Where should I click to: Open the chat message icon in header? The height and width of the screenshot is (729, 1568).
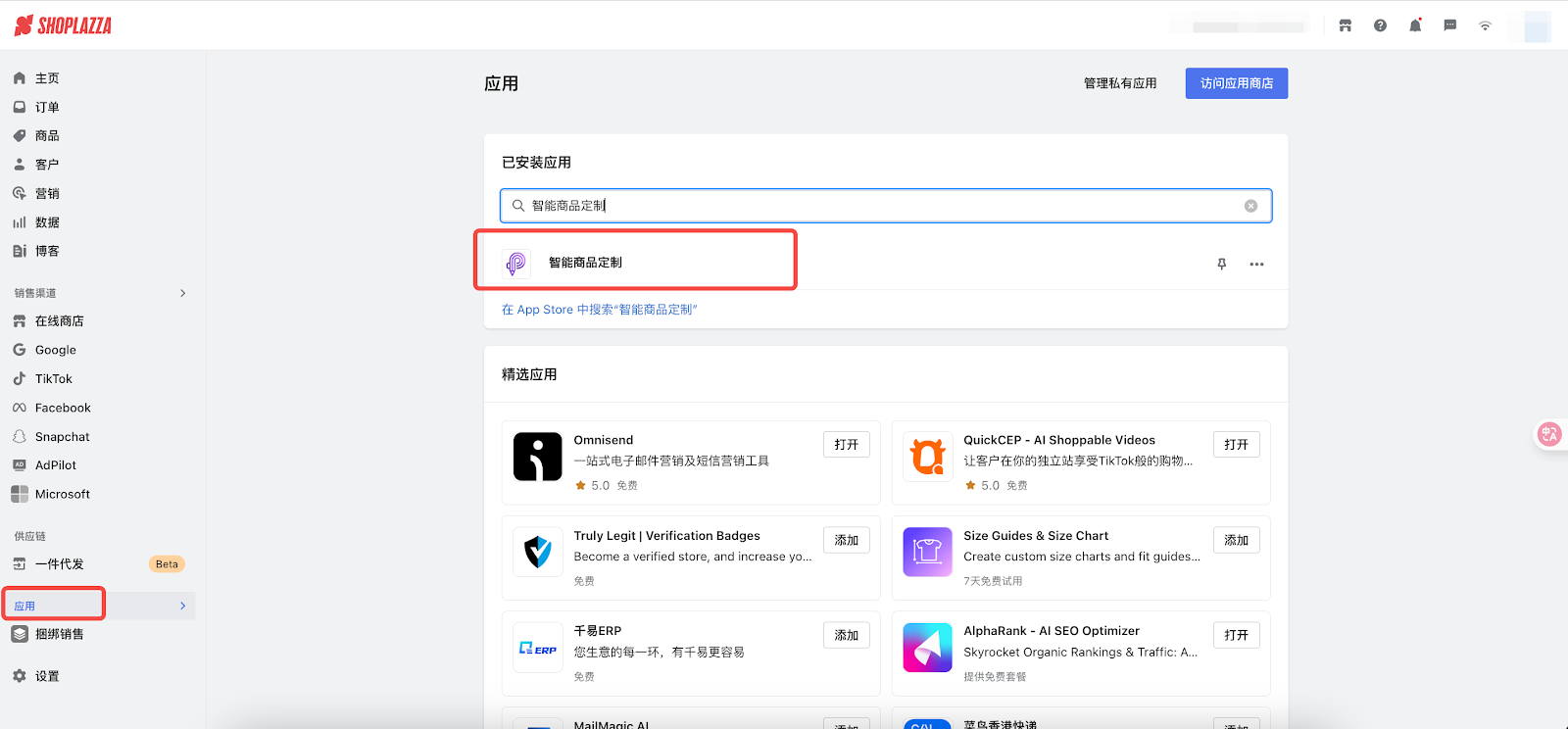1450,25
